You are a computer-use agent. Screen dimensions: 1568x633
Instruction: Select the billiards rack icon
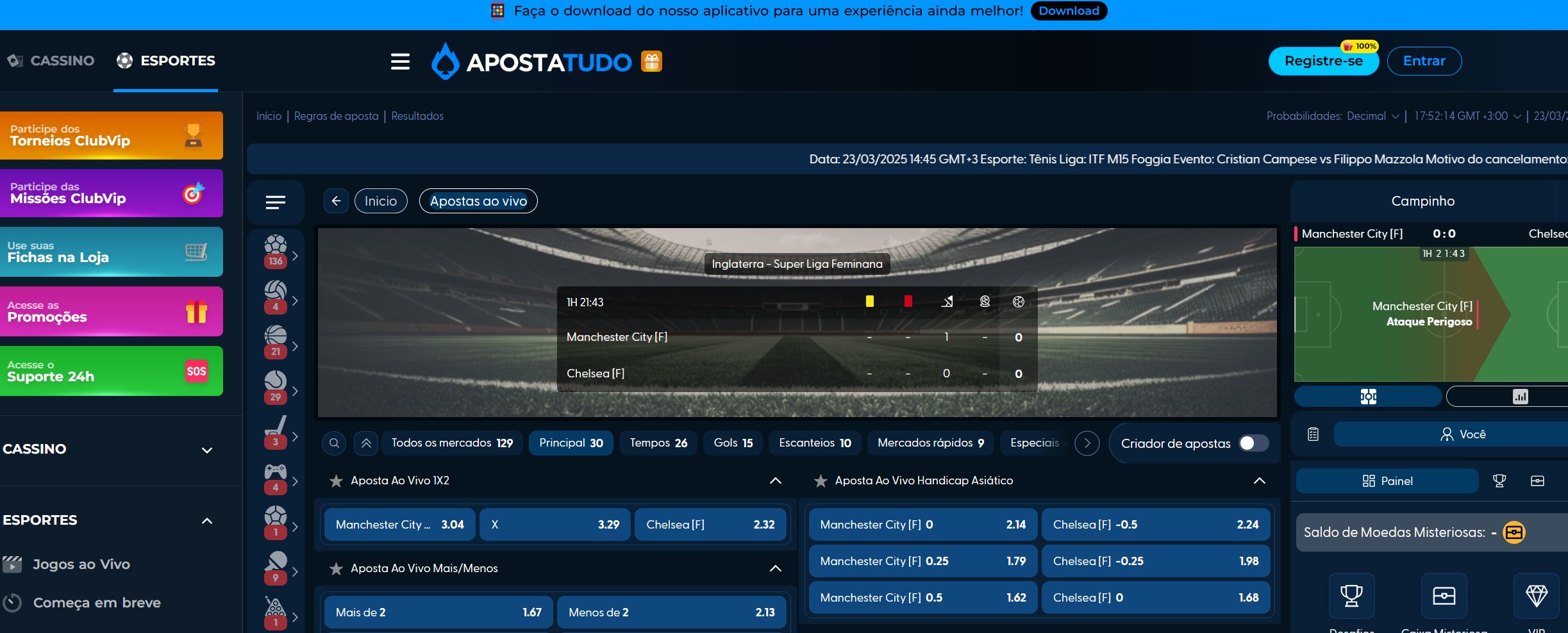click(276, 612)
